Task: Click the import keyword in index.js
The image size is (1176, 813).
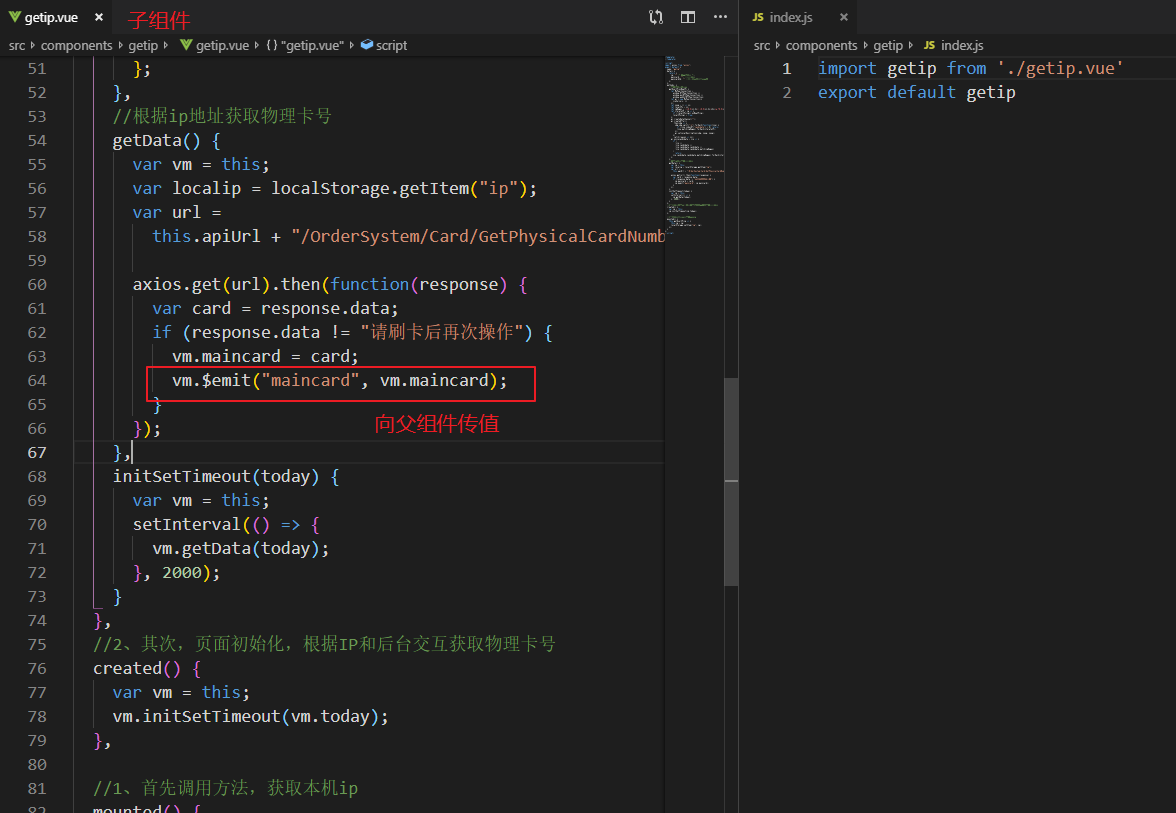Action: tap(847, 68)
